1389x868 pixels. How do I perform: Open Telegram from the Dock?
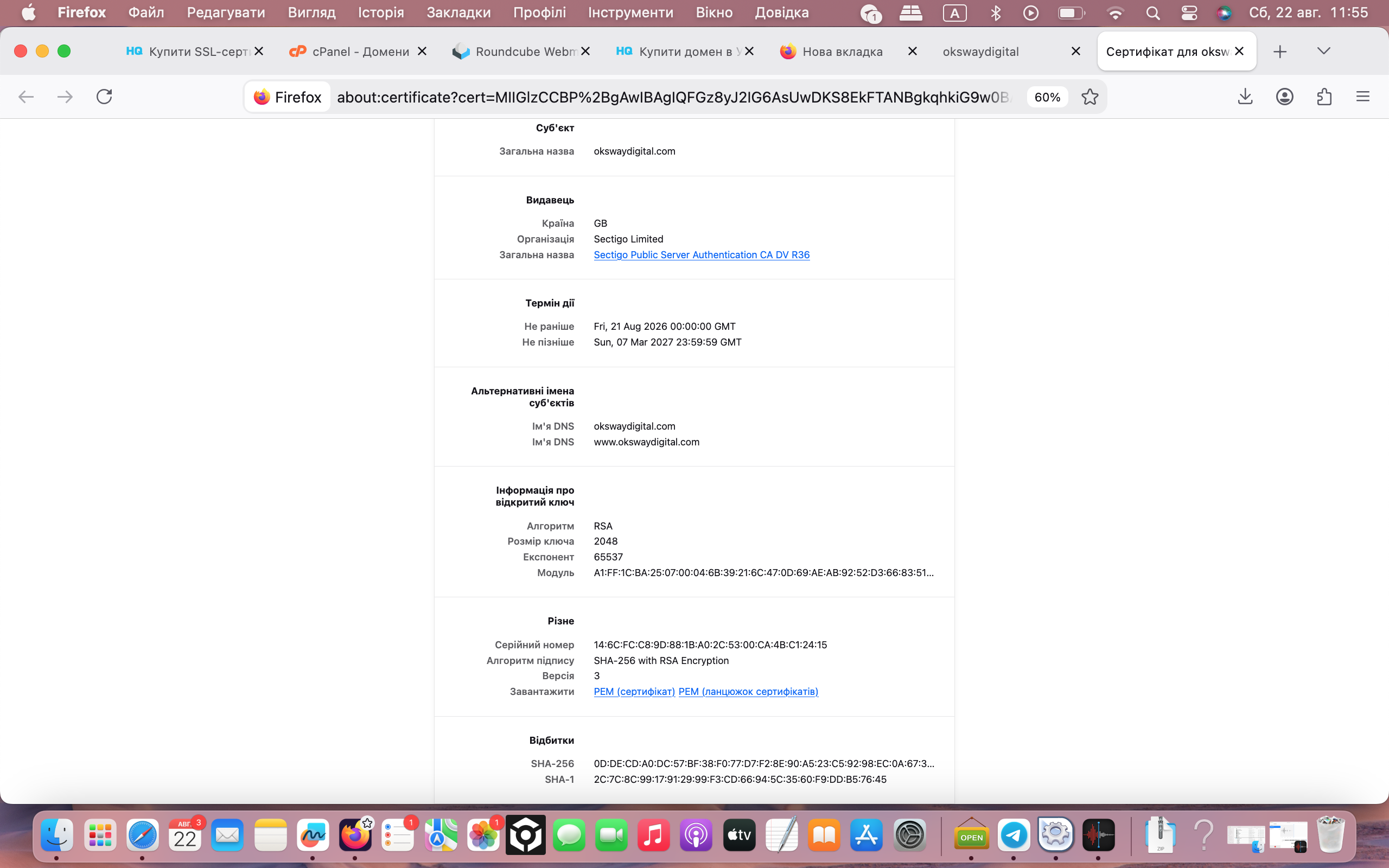(1014, 835)
